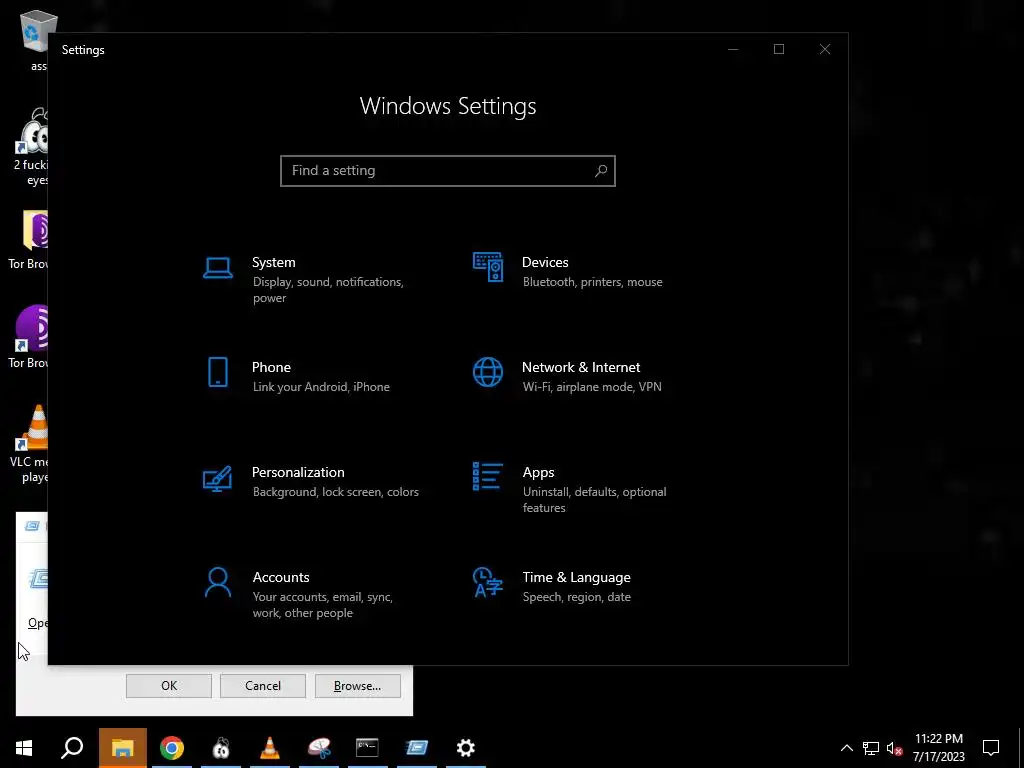Open taskbar search magnifier
This screenshot has width=1024, height=768.
tap(72, 748)
